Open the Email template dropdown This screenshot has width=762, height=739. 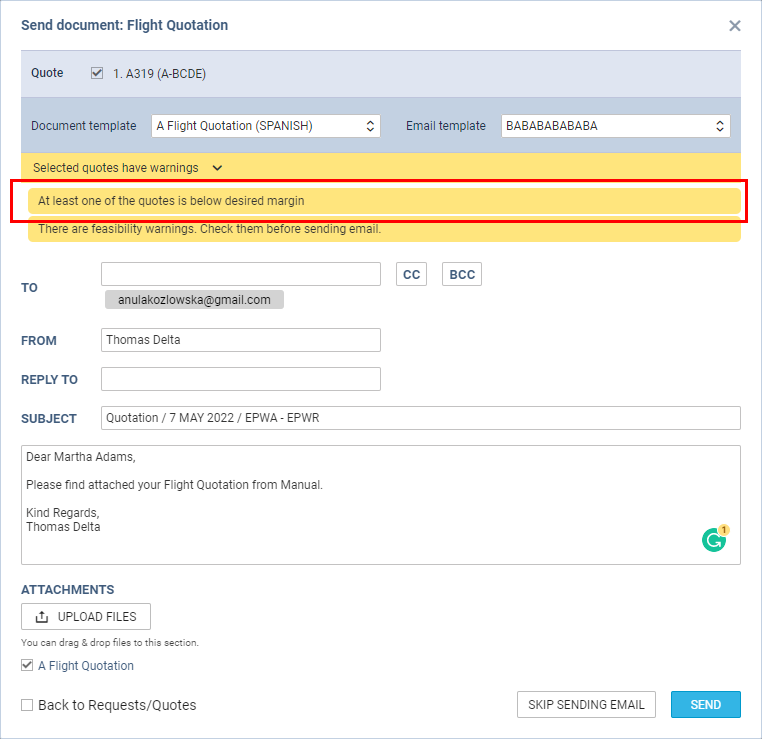pyautogui.click(x=615, y=126)
